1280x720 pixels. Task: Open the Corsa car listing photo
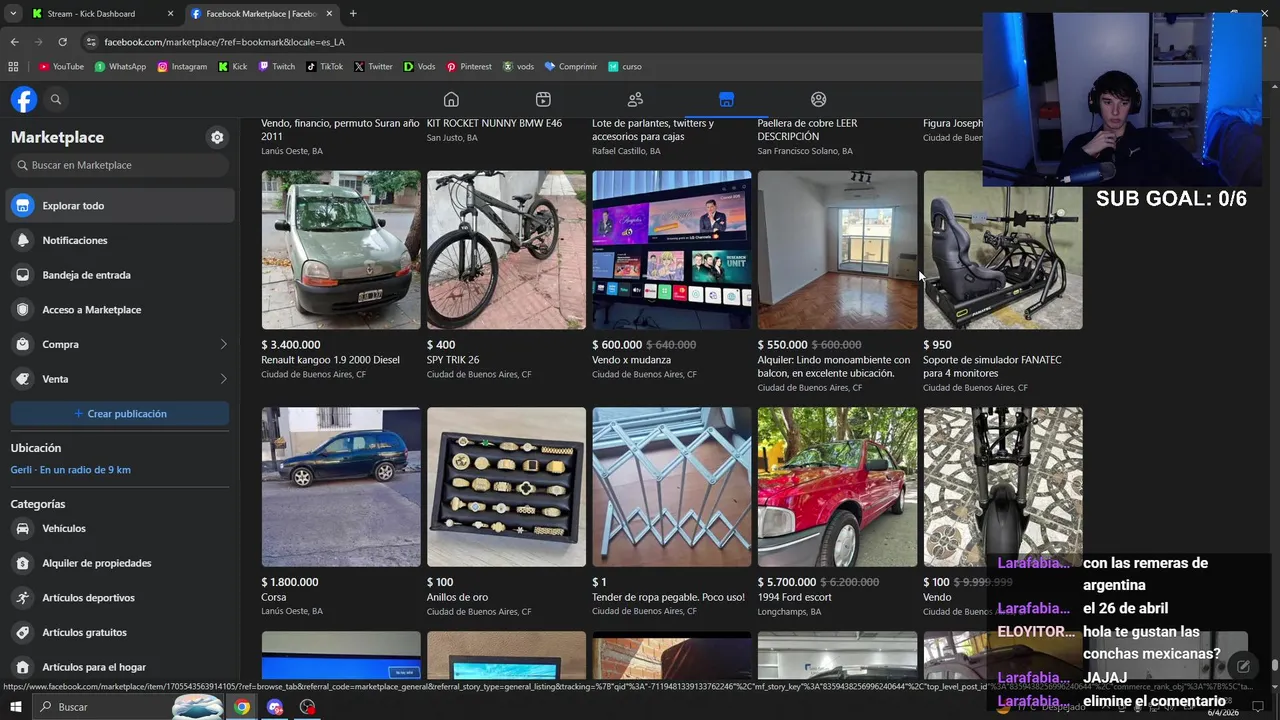point(341,487)
